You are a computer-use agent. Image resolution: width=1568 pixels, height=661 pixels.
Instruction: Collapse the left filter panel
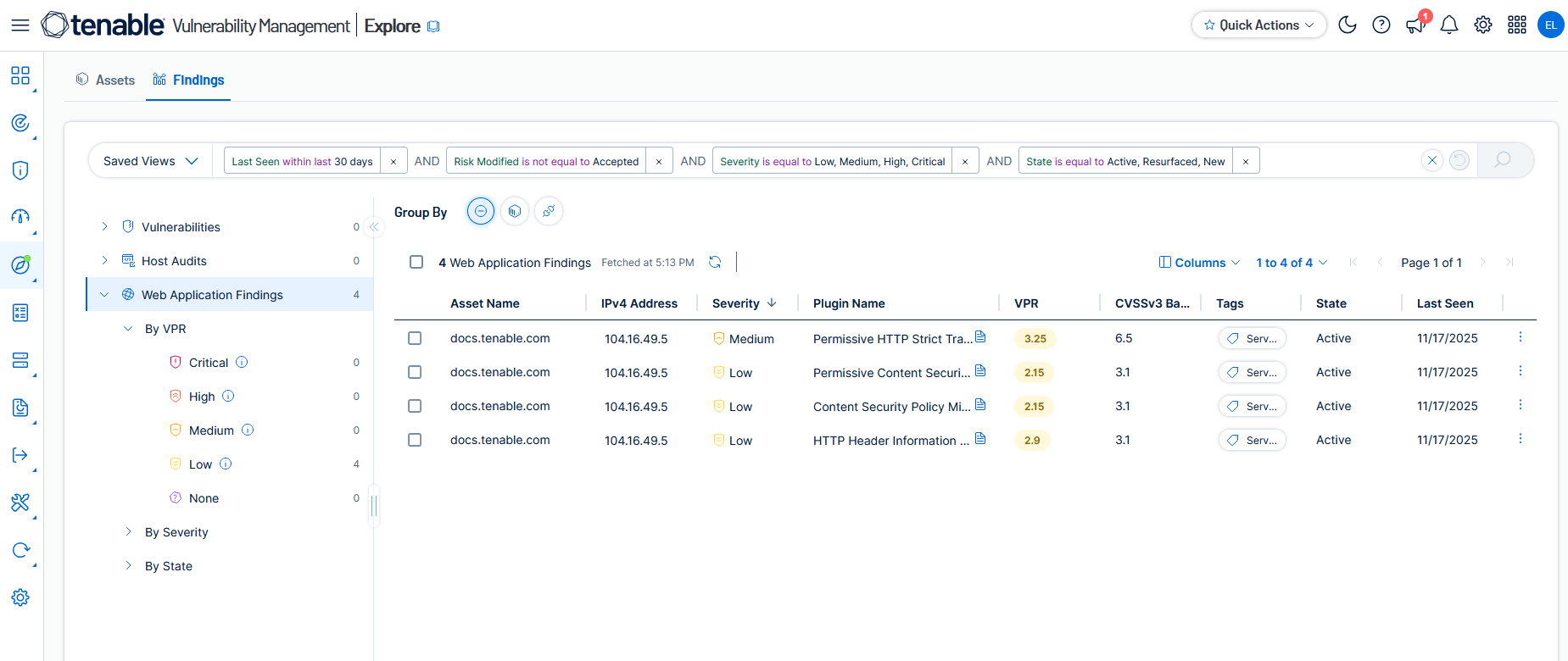[374, 227]
